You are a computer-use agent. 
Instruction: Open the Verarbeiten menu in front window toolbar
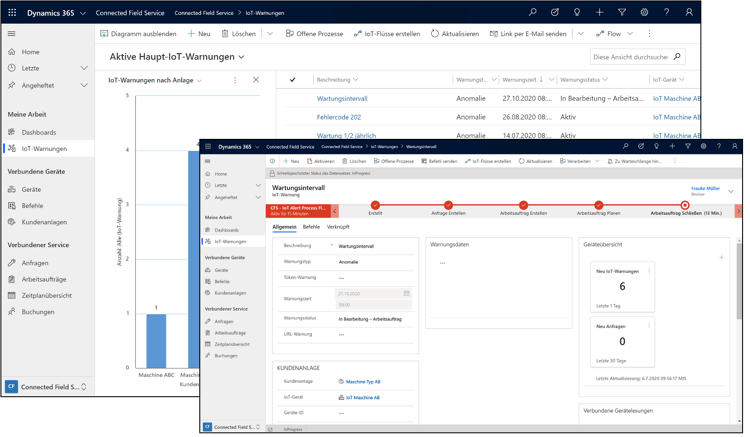pos(579,162)
